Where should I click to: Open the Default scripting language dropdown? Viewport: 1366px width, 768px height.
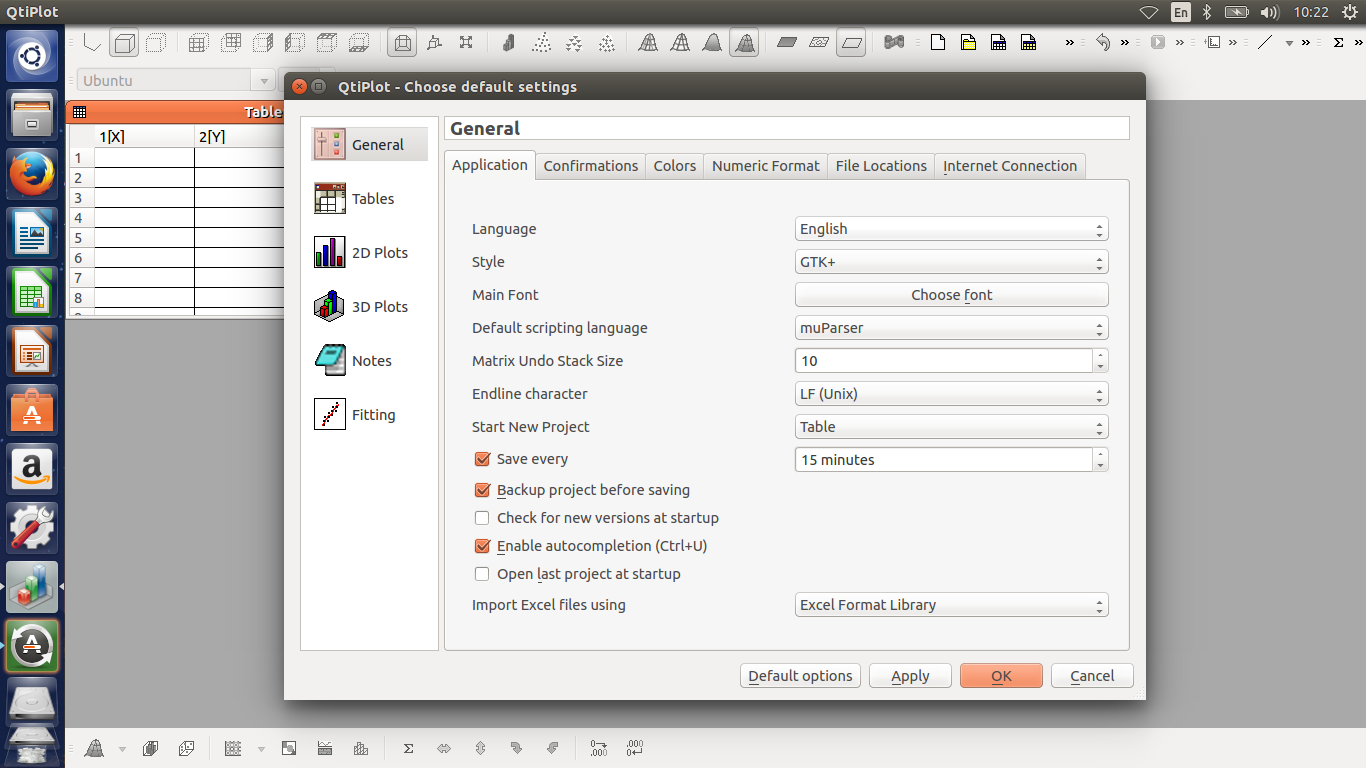click(951, 328)
